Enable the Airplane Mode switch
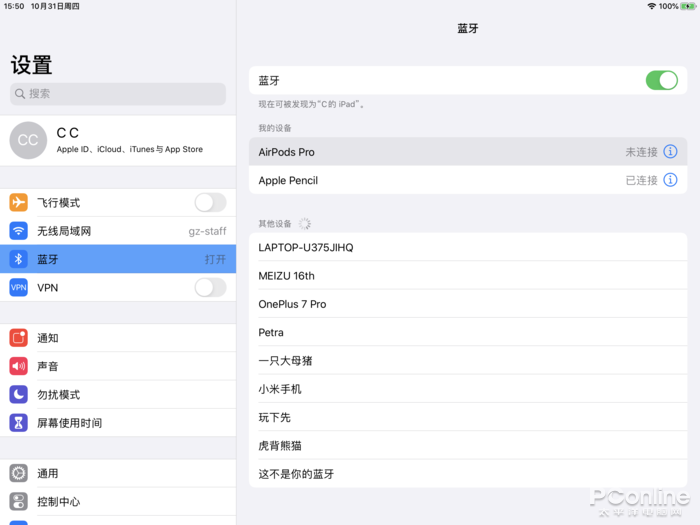 210,203
